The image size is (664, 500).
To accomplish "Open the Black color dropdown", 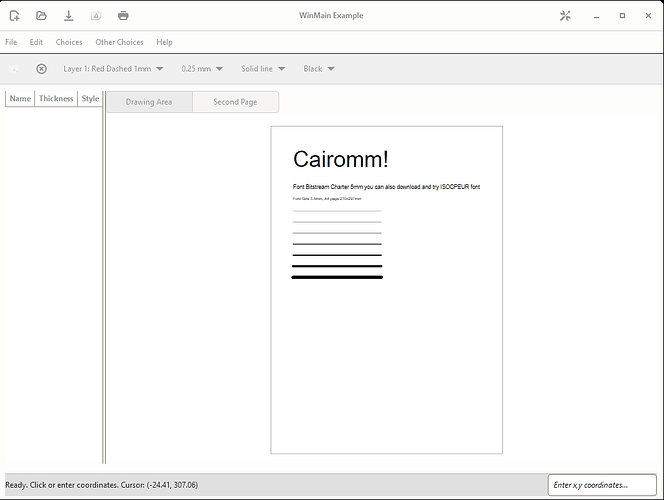I will [x=319, y=69].
